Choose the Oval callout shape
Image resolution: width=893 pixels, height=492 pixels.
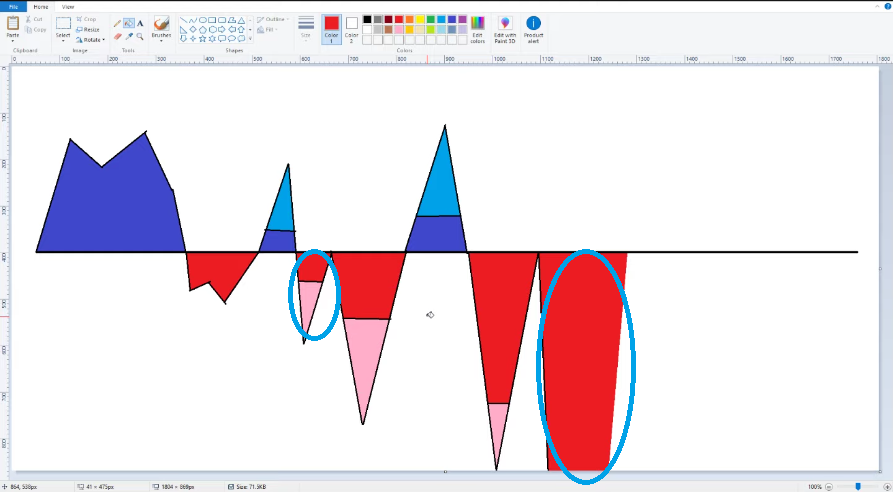click(x=231, y=38)
